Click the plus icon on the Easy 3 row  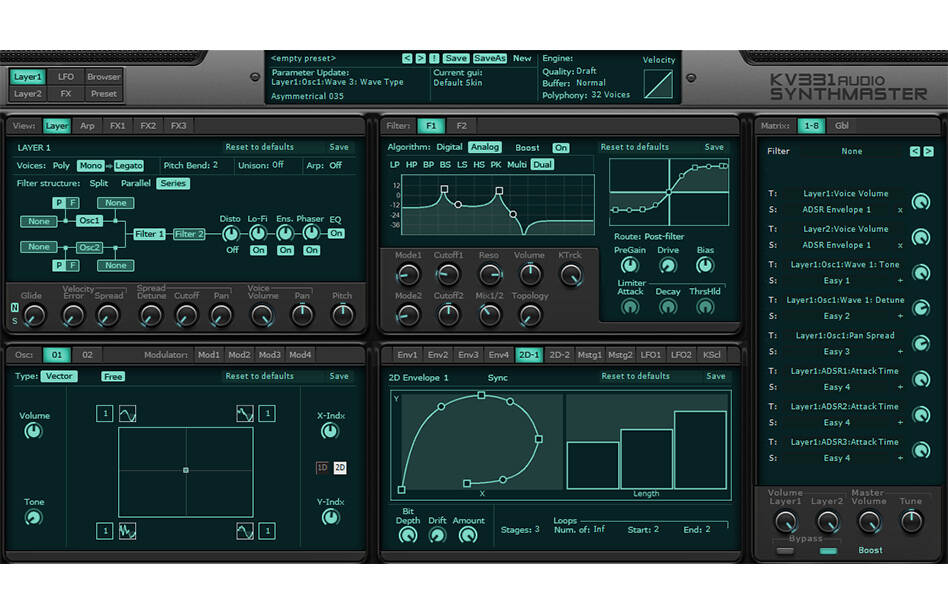point(900,352)
